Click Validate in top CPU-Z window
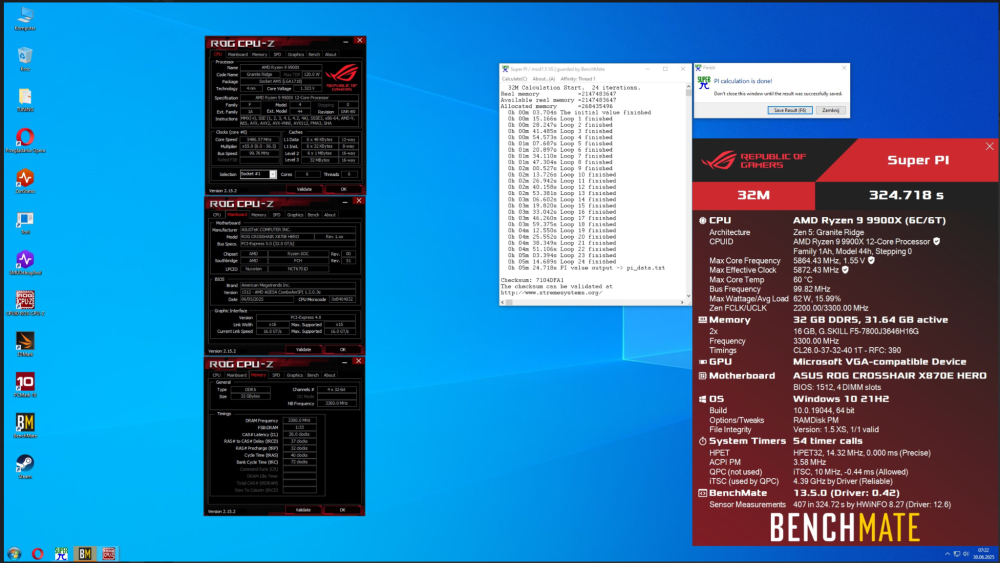 [x=304, y=189]
